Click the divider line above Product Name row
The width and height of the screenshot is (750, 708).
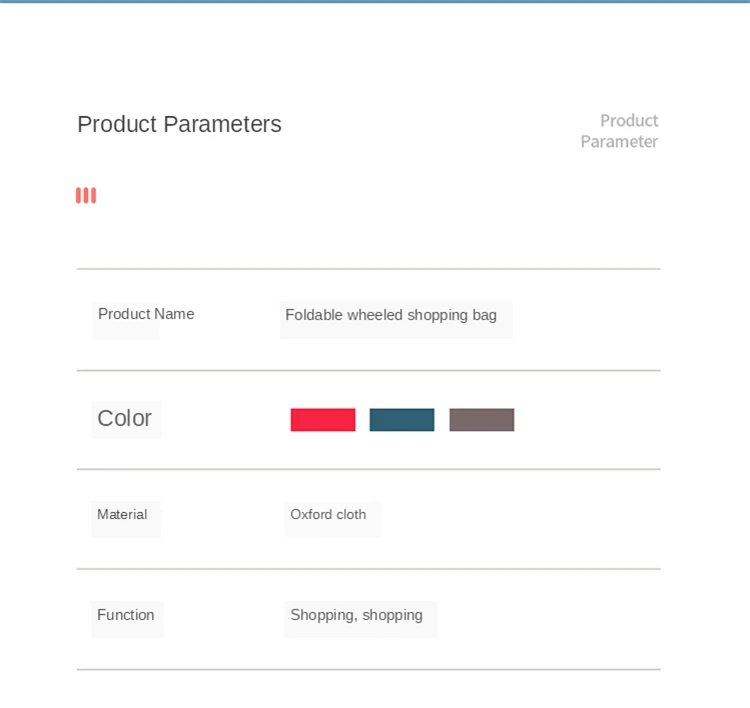(x=368, y=269)
